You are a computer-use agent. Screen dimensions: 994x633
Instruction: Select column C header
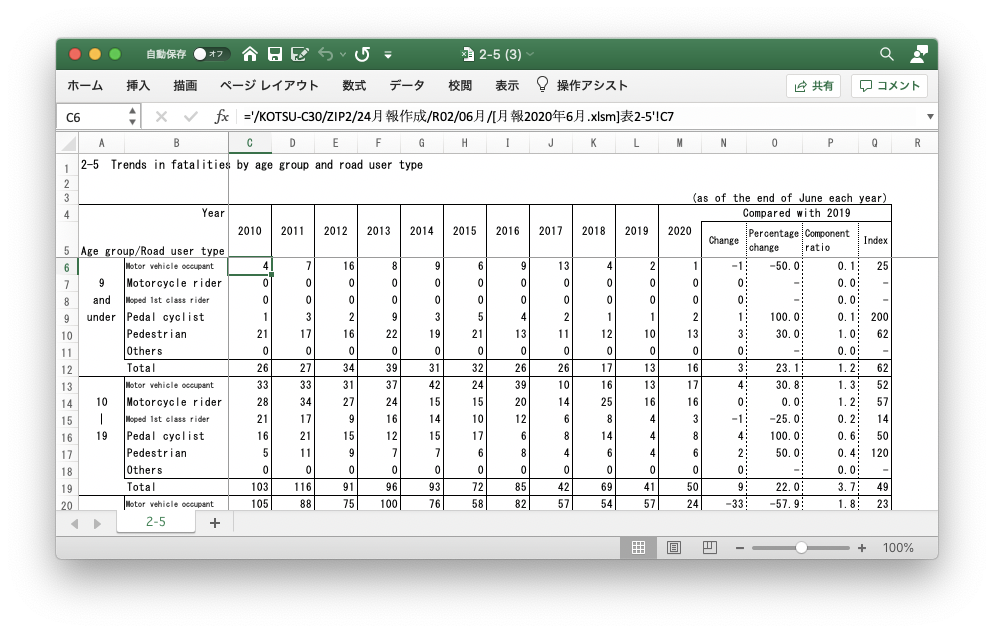click(x=250, y=143)
